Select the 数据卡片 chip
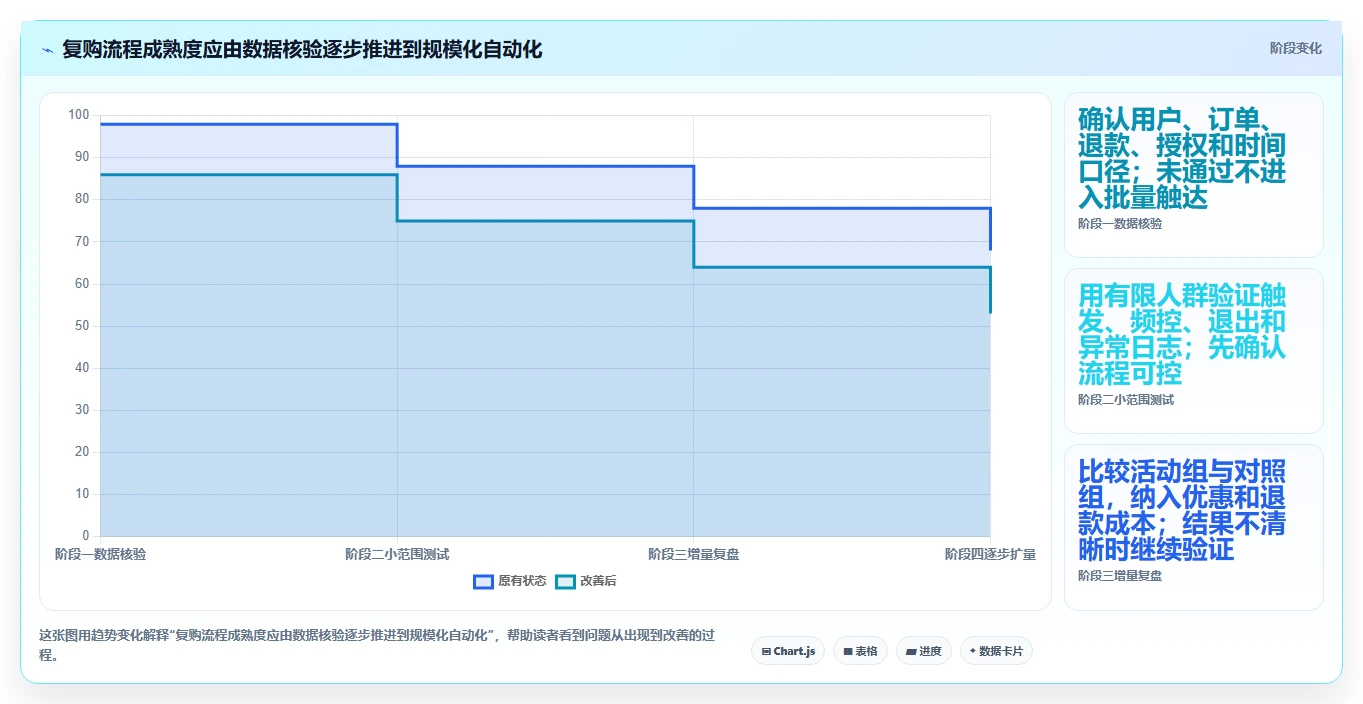 click(x=996, y=651)
